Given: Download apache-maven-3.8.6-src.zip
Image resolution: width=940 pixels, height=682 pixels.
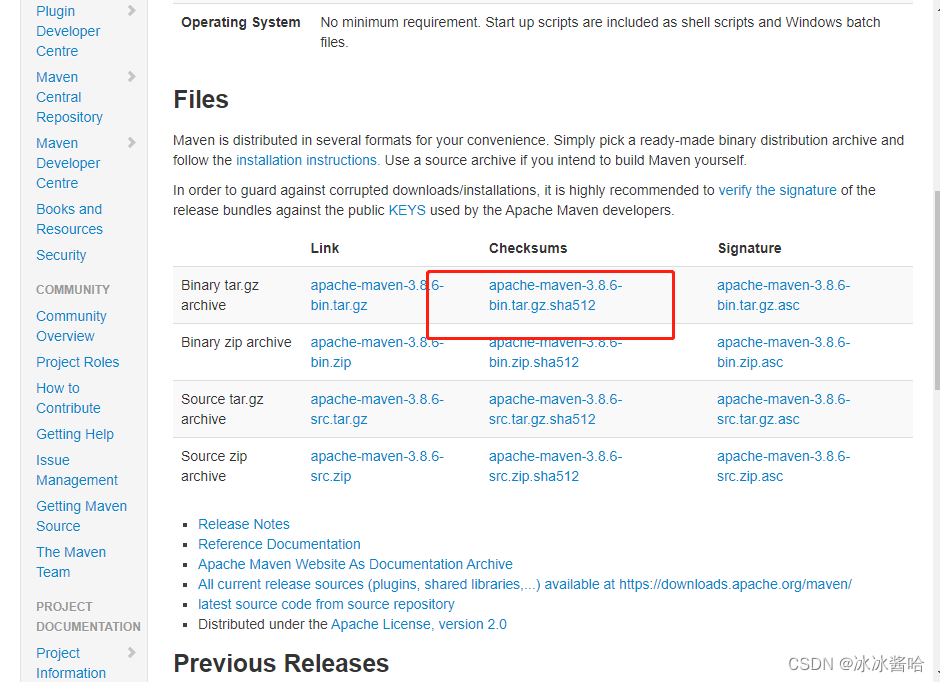Looking at the screenshot, I should 377,466.
